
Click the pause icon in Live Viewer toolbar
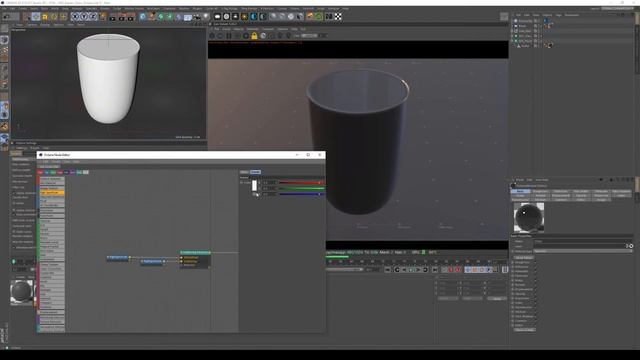(x=229, y=36)
